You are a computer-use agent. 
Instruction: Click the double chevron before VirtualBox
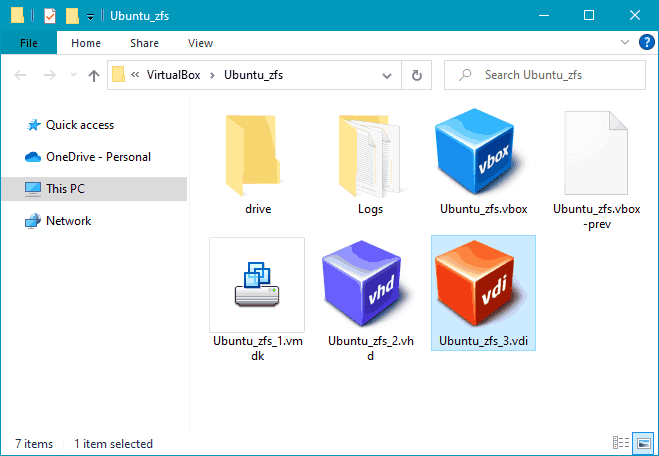click(x=135, y=74)
